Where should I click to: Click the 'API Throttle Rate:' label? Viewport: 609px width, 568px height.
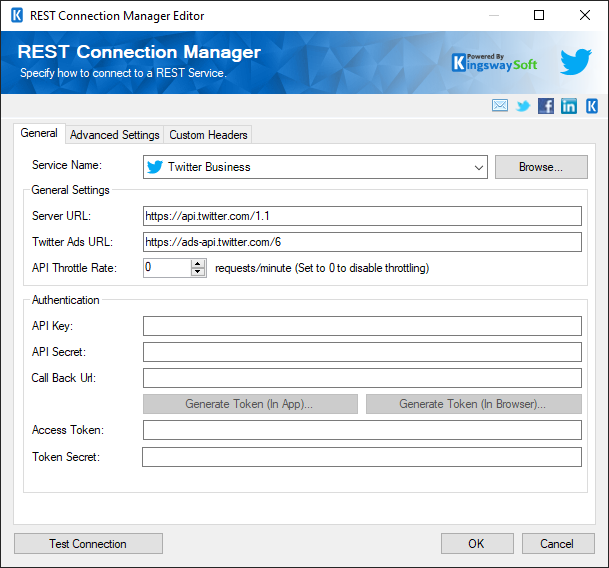tap(74, 268)
